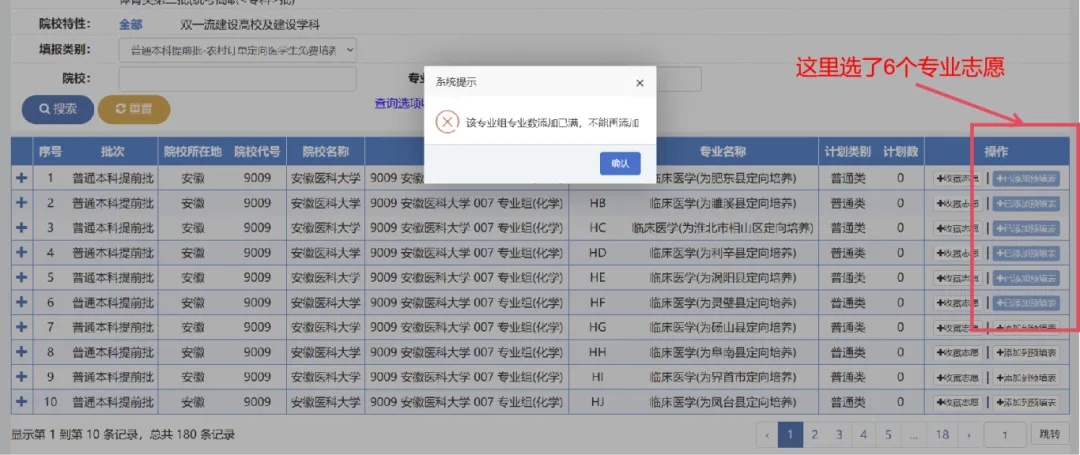Go to page 4 in pagination
The height and width of the screenshot is (455, 1080).
(x=864, y=434)
